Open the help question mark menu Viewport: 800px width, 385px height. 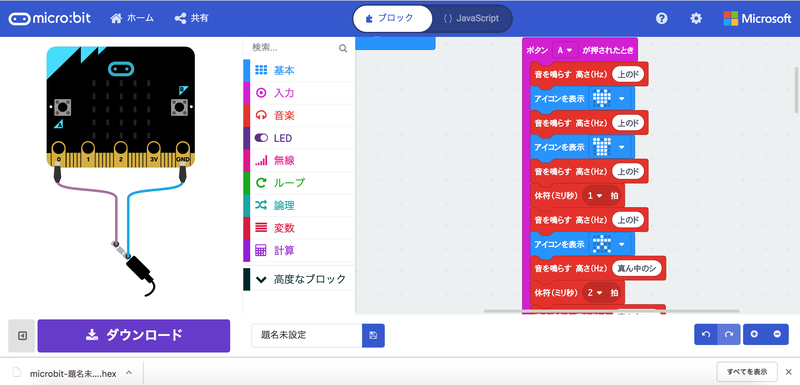point(662,19)
